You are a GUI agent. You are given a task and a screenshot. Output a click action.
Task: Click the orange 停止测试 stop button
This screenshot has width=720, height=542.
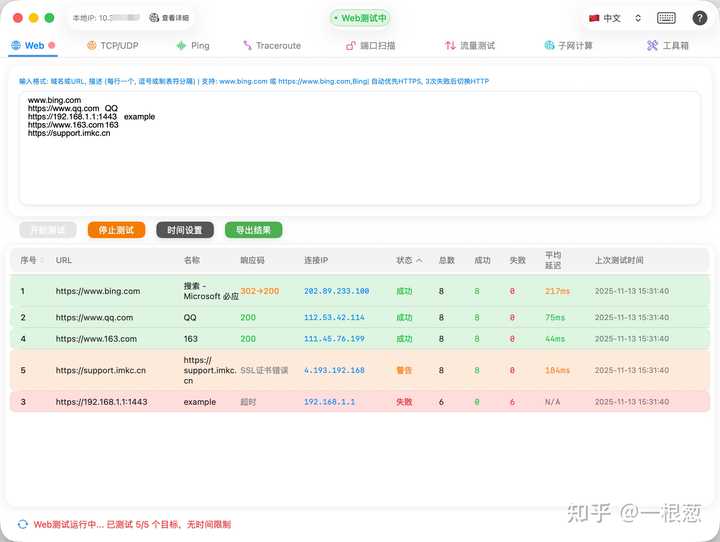tap(116, 230)
